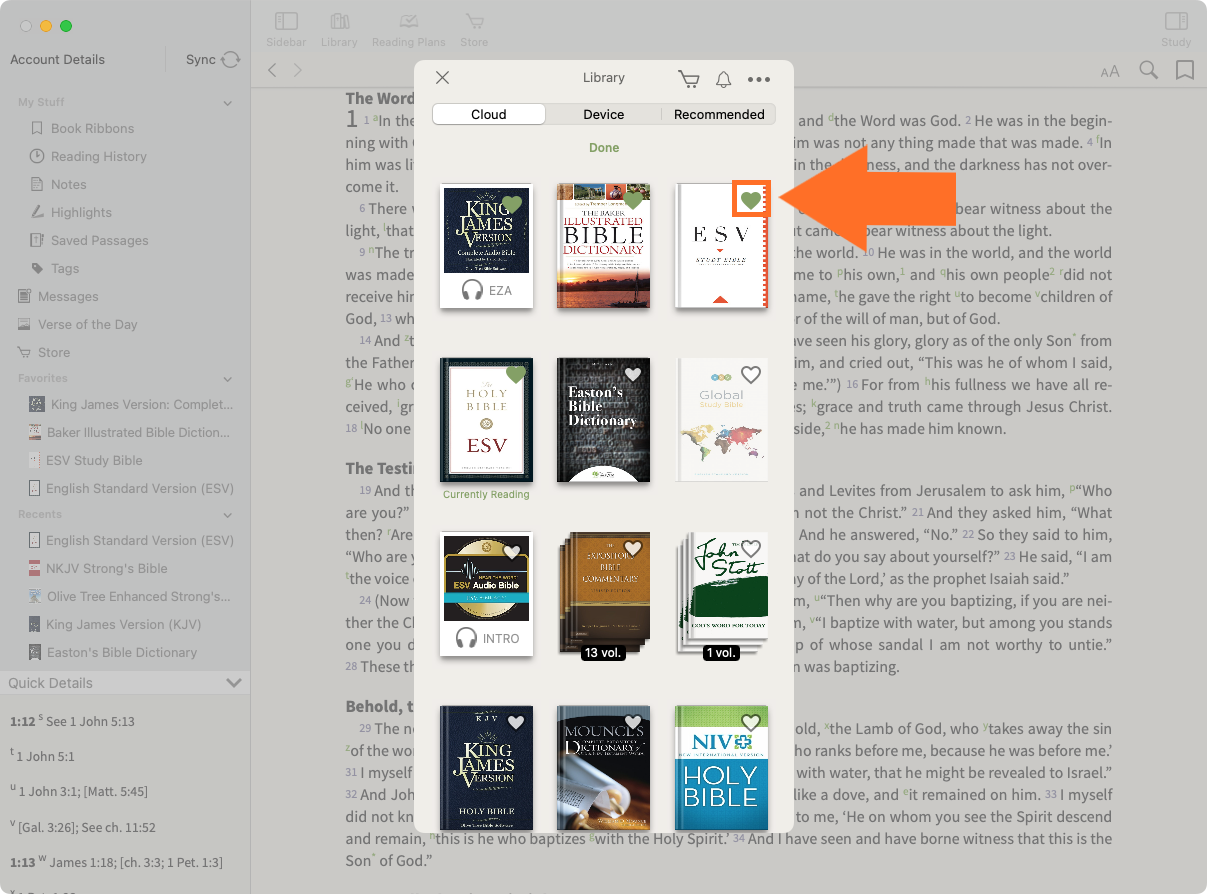The width and height of the screenshot is (1207, 894).
Task: Open the shopping cart in Library popup
Action: pyautogui.click(x=688, y=79)
